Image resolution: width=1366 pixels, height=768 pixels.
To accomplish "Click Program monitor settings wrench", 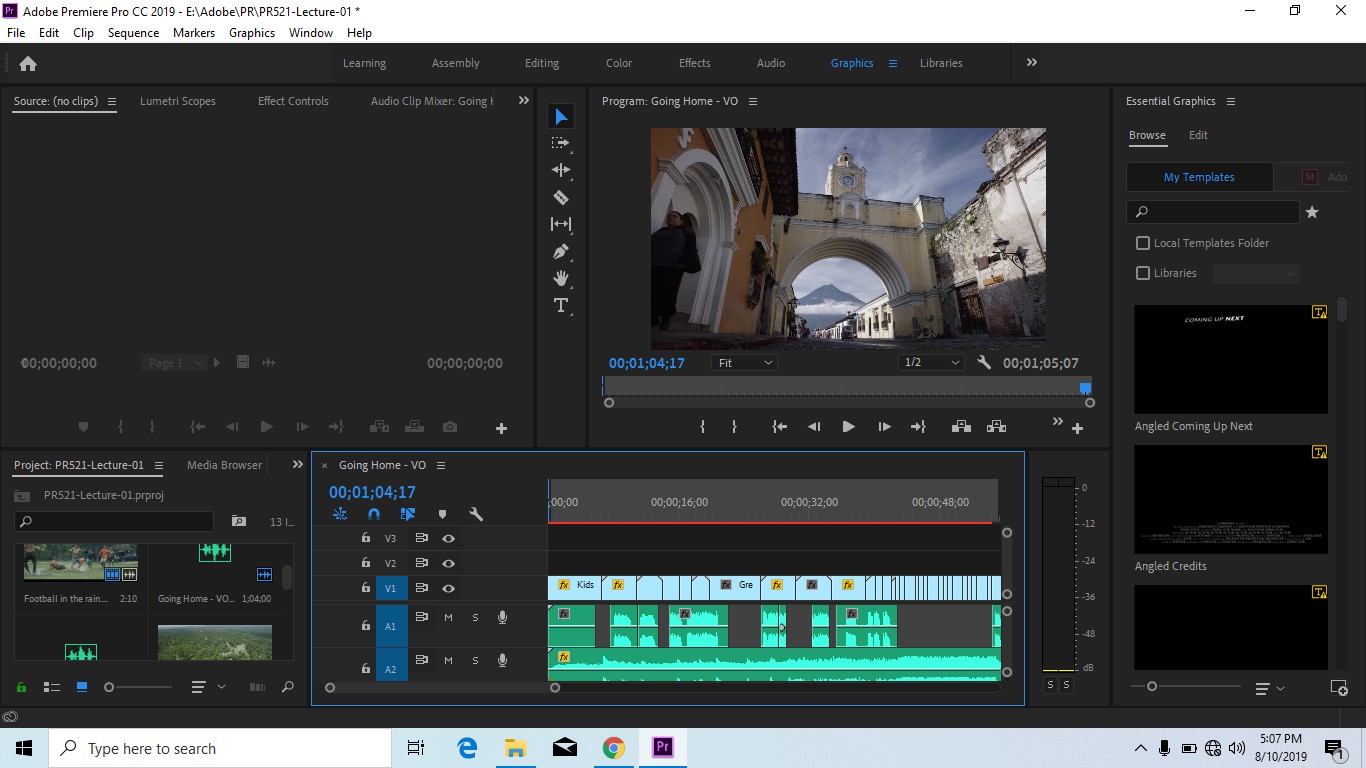I will pos(984,363).
